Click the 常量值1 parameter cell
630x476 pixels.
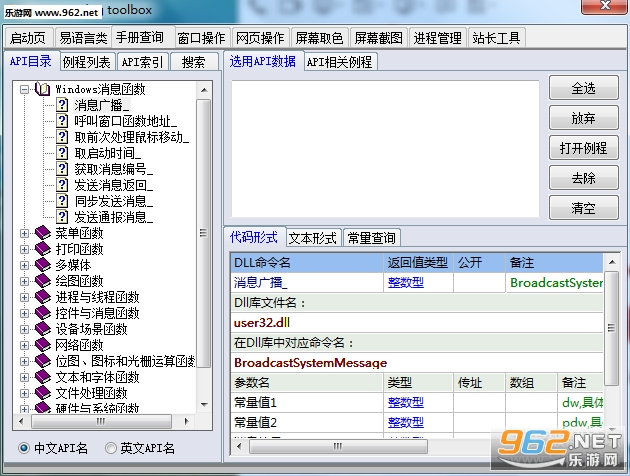tap(307, 402)
